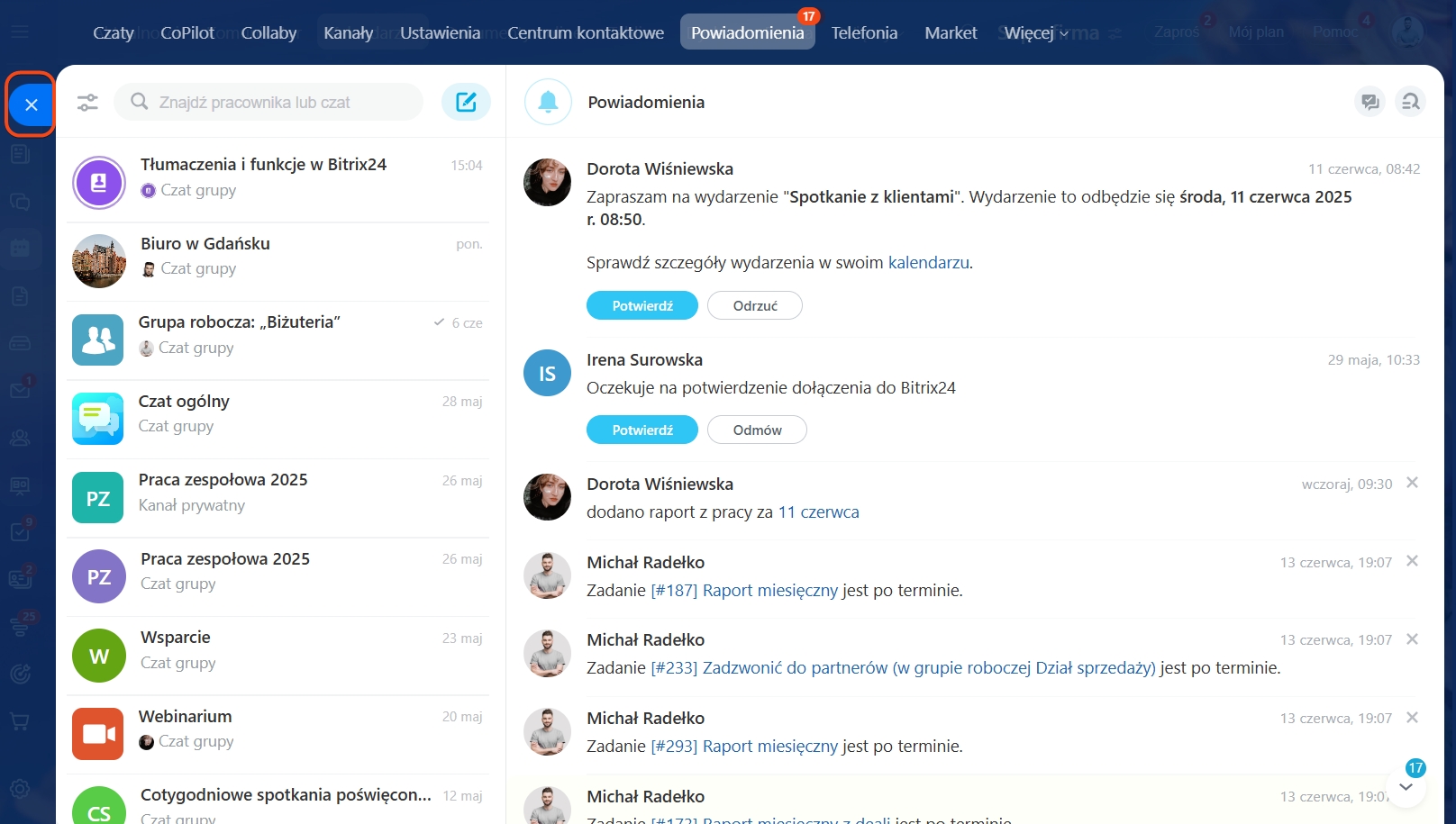The height and width of the screenshot is (824, 1456).
Task: Click Odrzuć on the event invitation
Action: tap(755, 305)
